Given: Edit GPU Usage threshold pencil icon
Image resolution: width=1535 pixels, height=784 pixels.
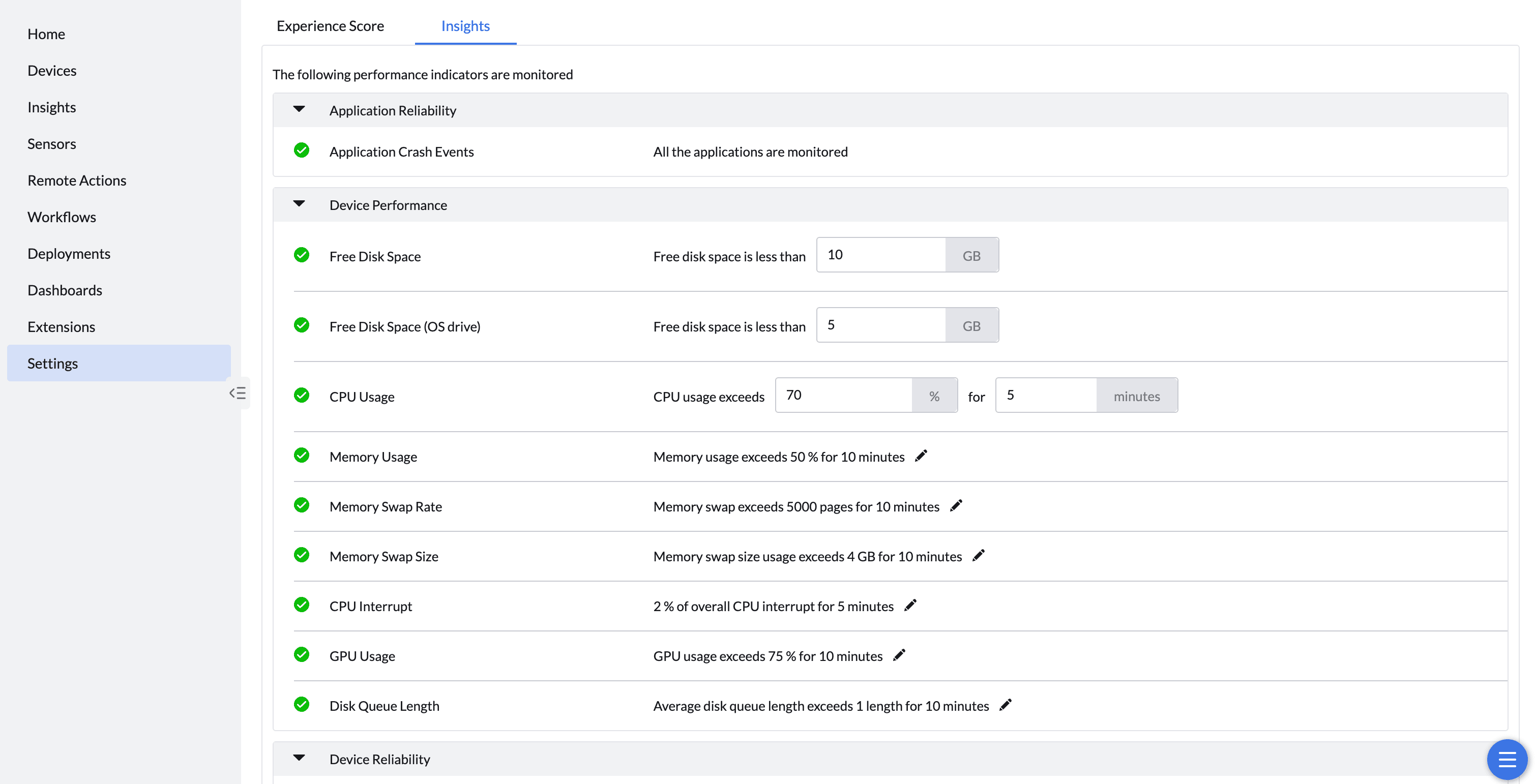Looking at the screenshot, I should coord(899,655).
